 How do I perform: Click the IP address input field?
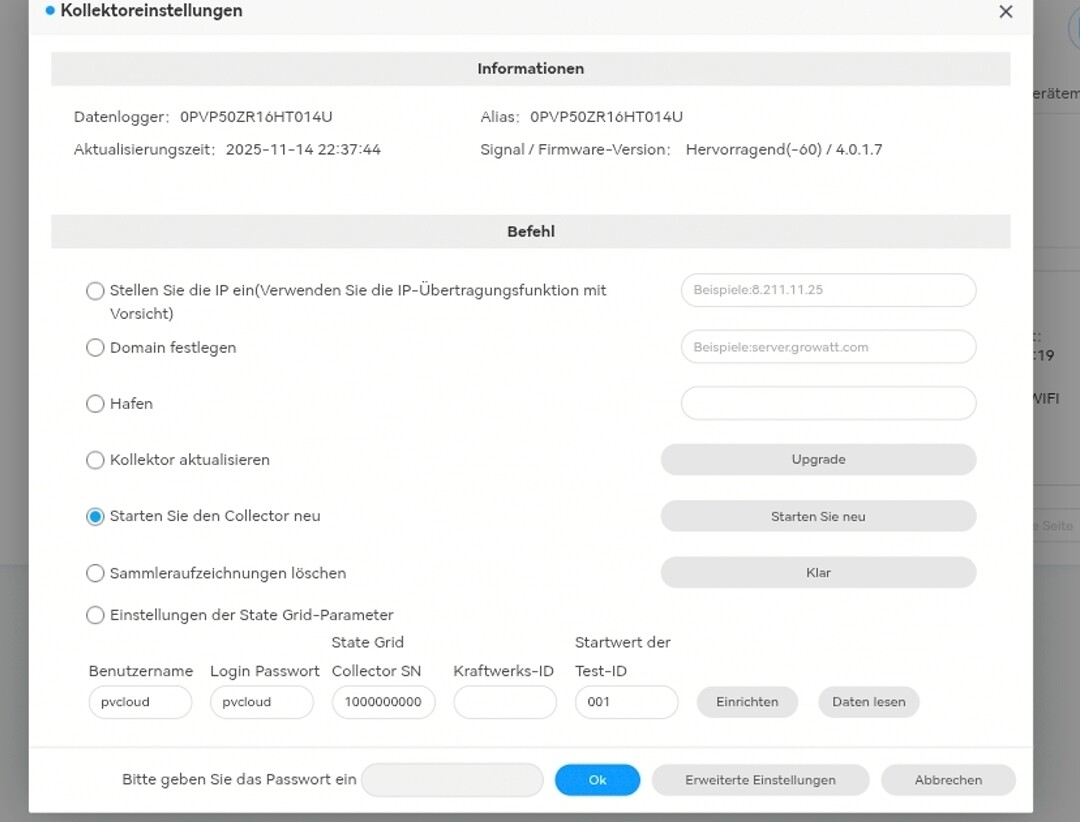click(829, 290)
